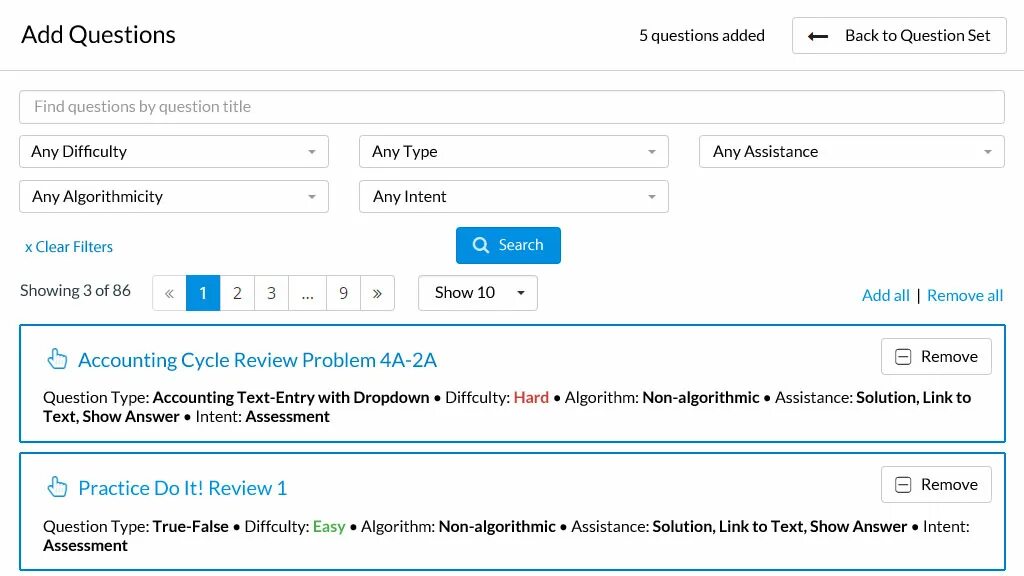This screenshot has width=1024, height=576.
Task: Open the Any Intent dropdown
Action: pyautogui.click(x=514, y=197)
